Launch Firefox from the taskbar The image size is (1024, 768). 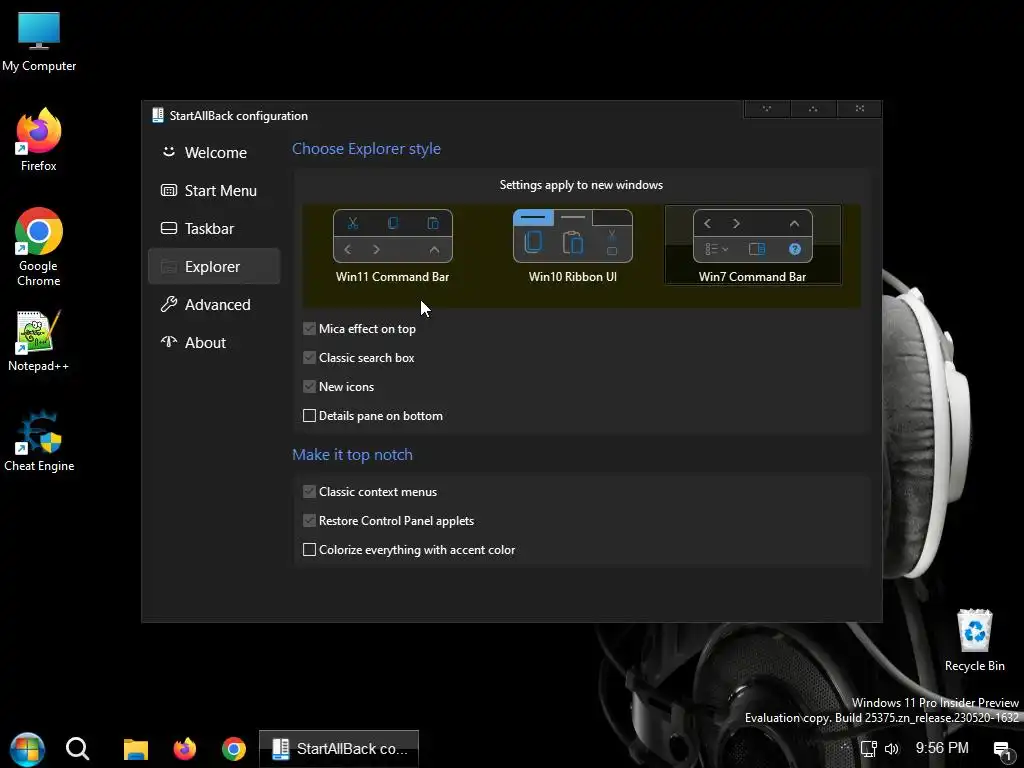coord(185,749)
